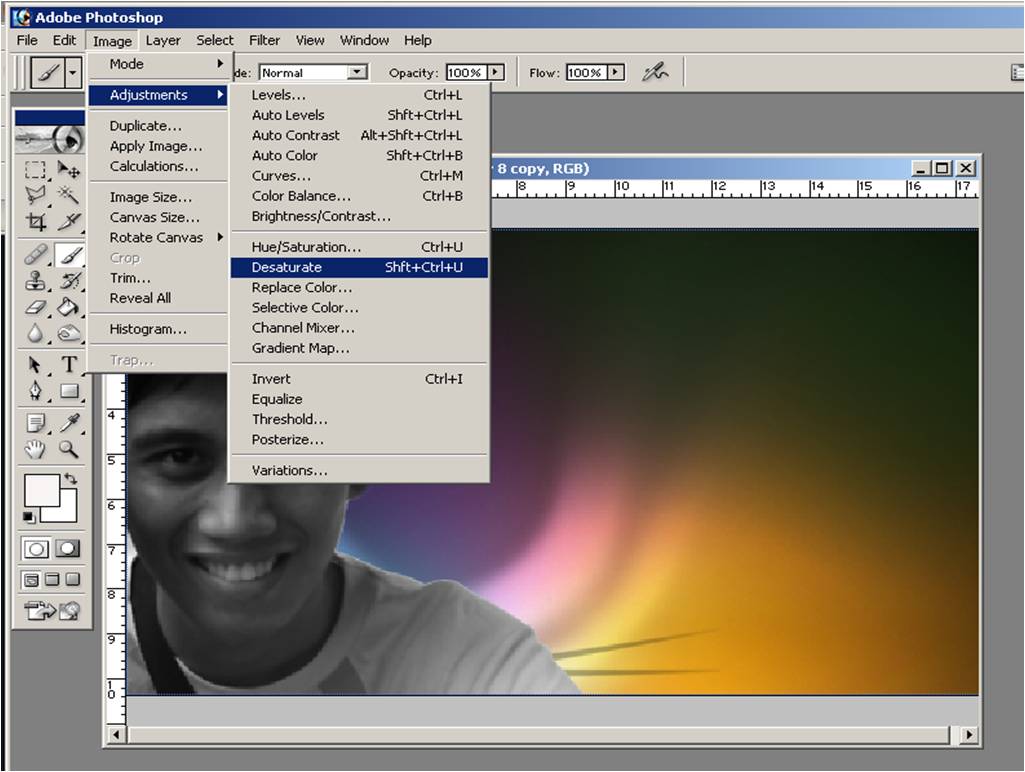1025x772 pixels.
Task: Select the Rectangular Marquee tool
Action: [36, 170]
